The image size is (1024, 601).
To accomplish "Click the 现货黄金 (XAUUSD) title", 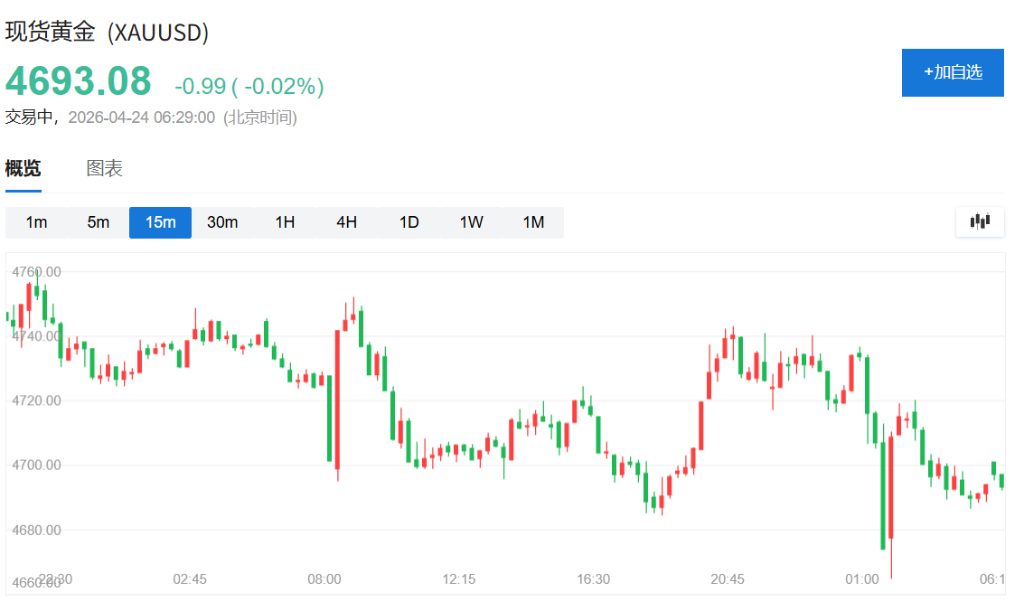I will point(107,32).
